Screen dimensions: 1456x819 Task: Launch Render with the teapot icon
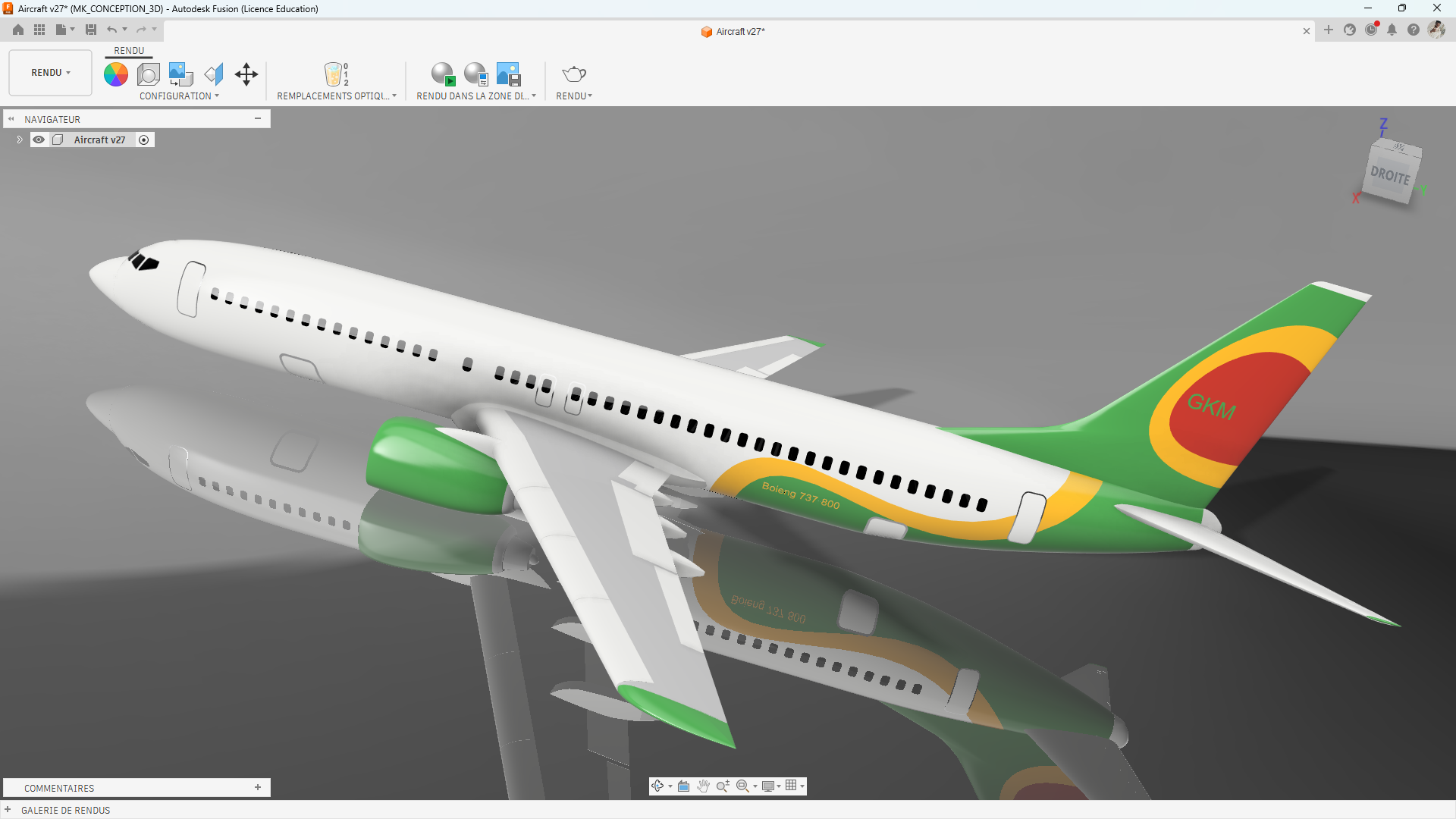pos(574,74)
